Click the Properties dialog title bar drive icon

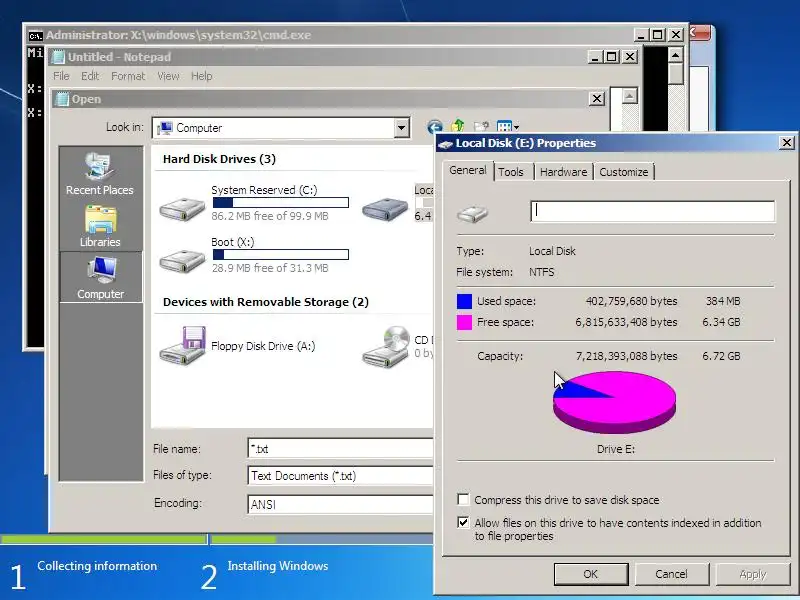tap(446, 143)
